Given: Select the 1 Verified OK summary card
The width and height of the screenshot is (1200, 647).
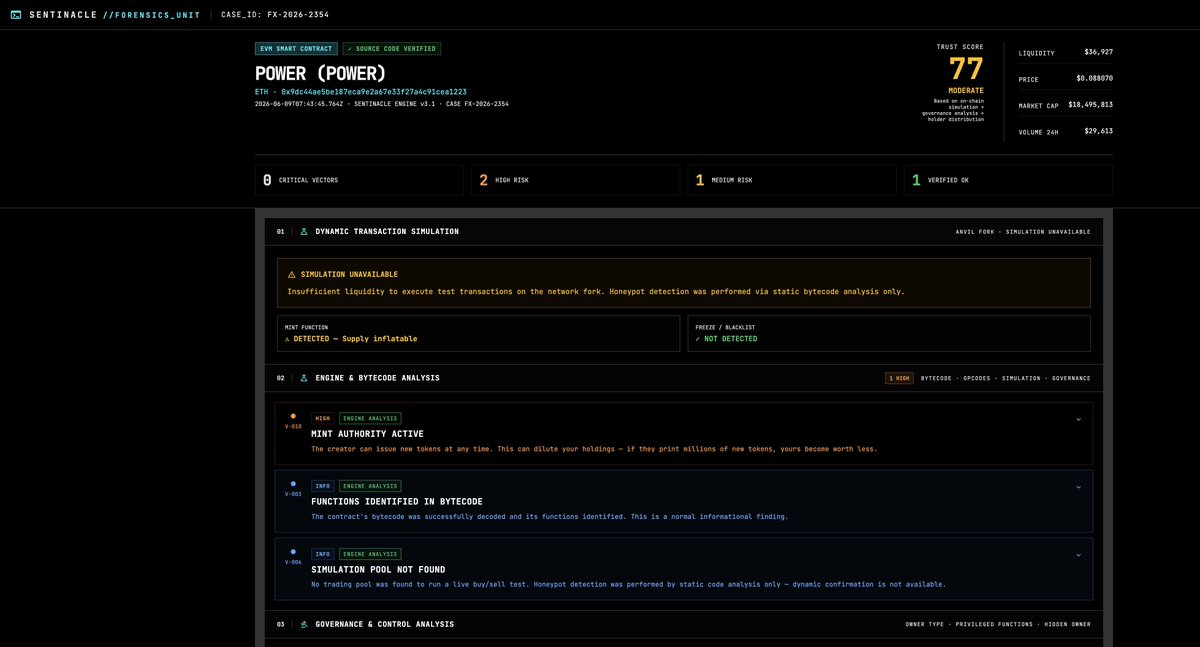Looking at the screenshot, I should tap(1008, 180).
